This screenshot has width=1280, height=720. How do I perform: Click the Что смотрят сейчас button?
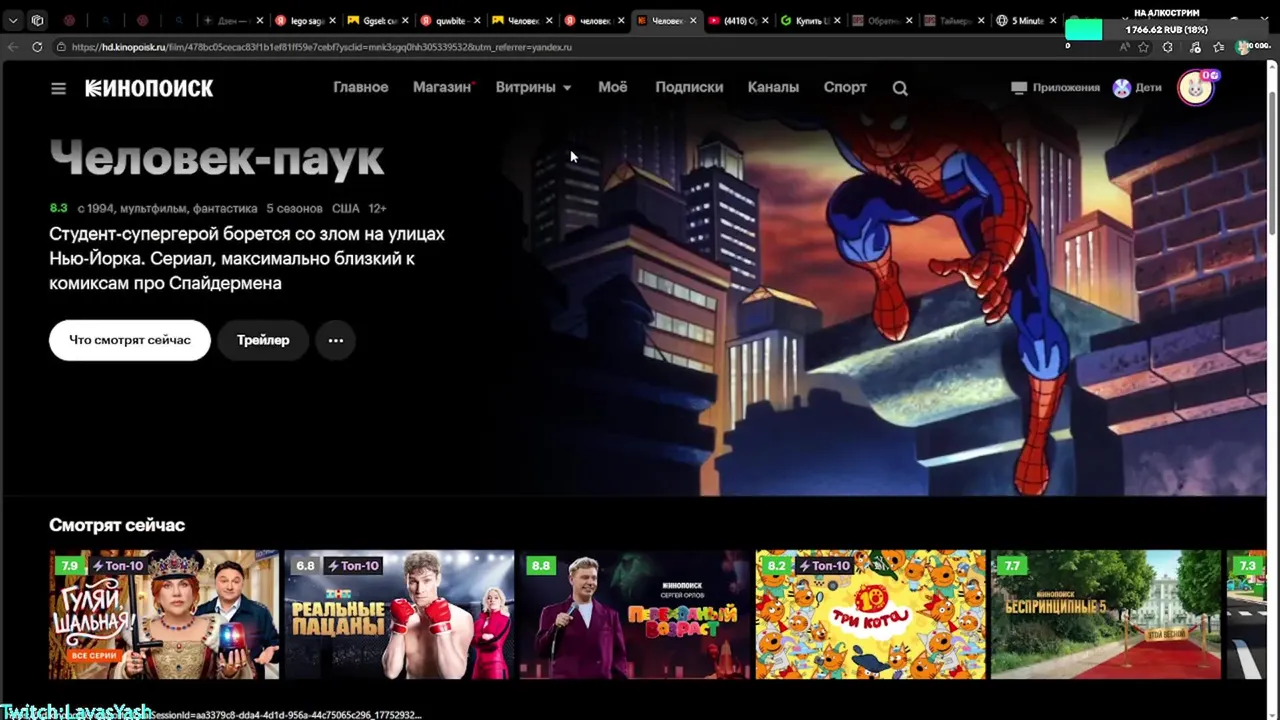(130, 340)
